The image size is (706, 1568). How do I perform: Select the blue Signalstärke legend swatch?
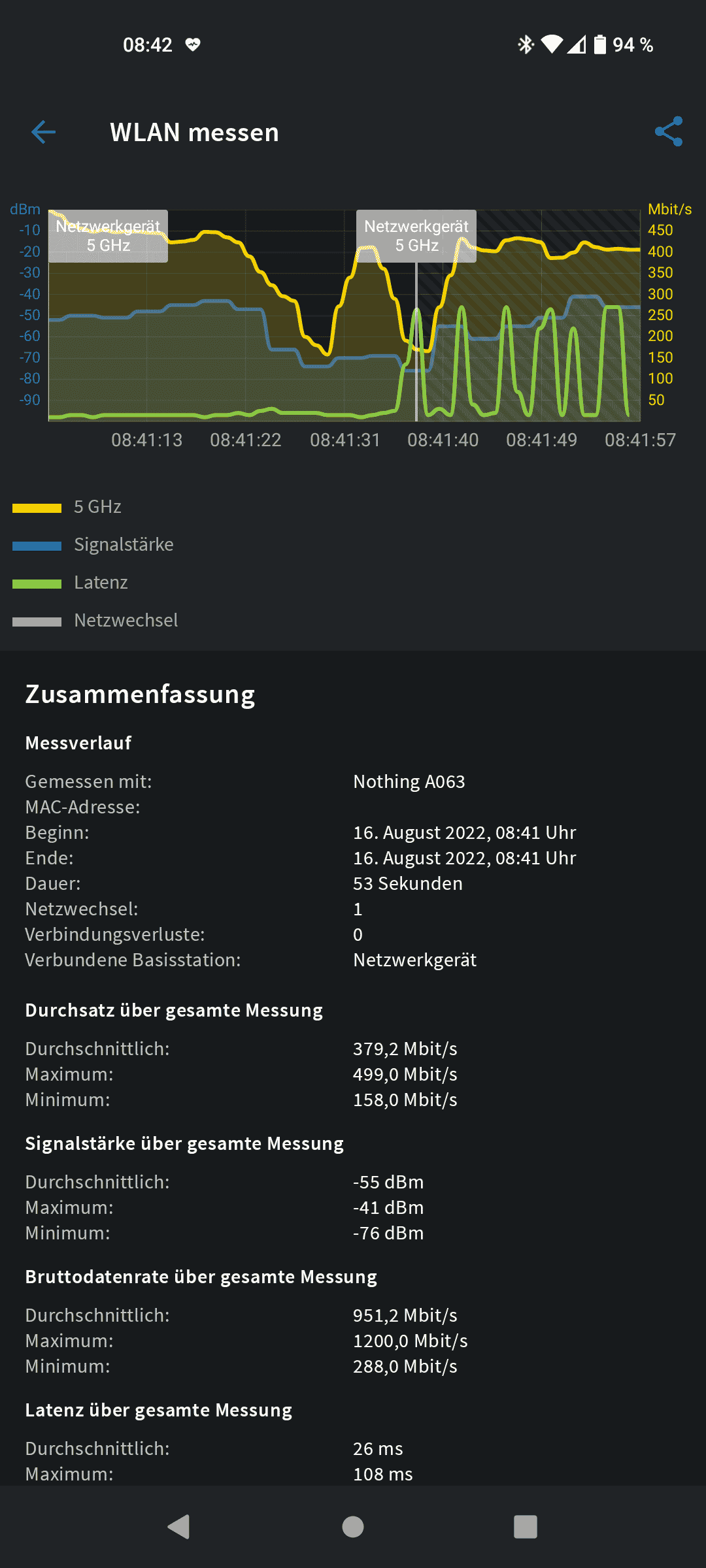point(37,546)
